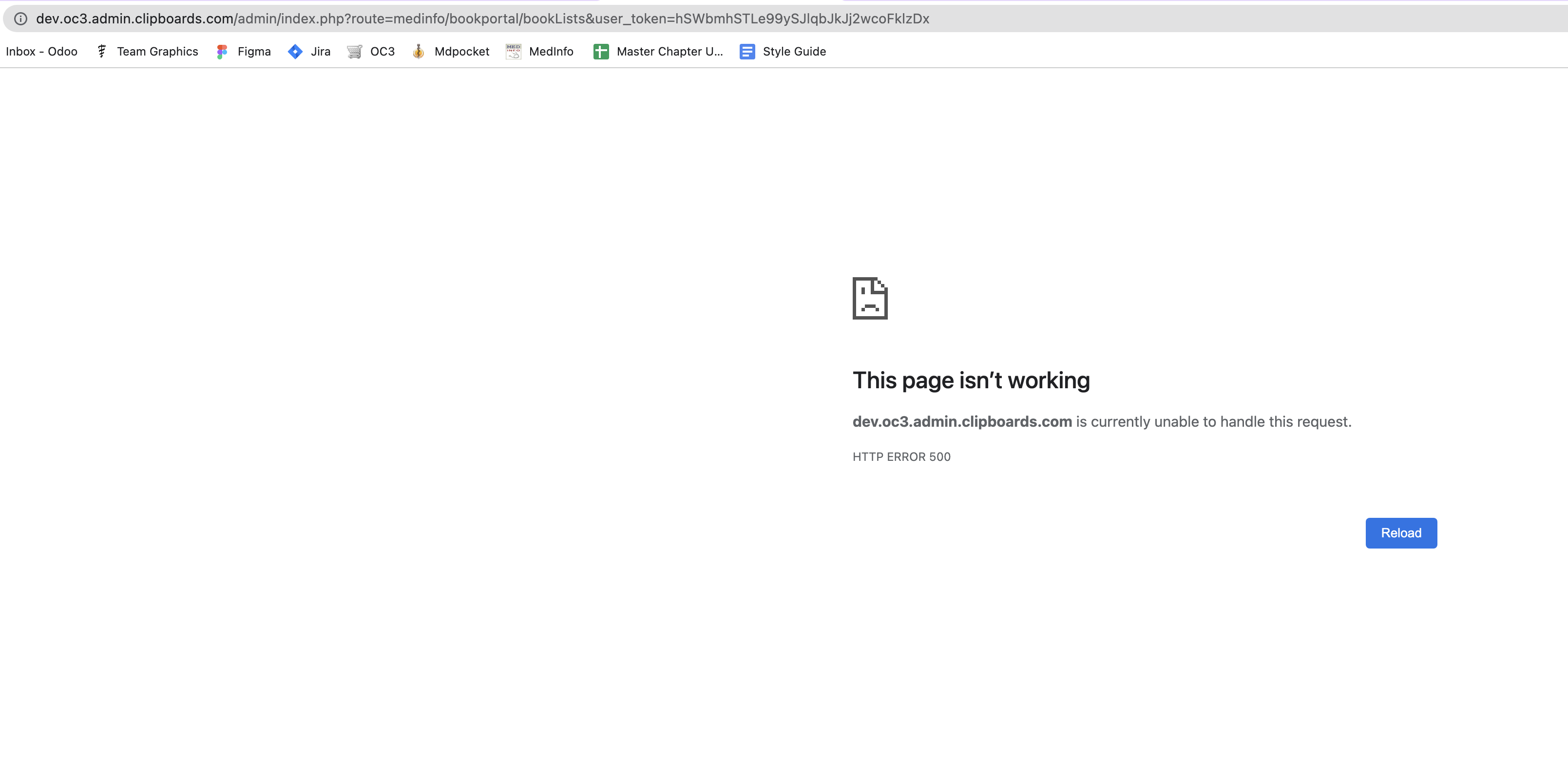Click the Mdpocket bookmark icon
1568x758 pixels.
click(418, 52)
